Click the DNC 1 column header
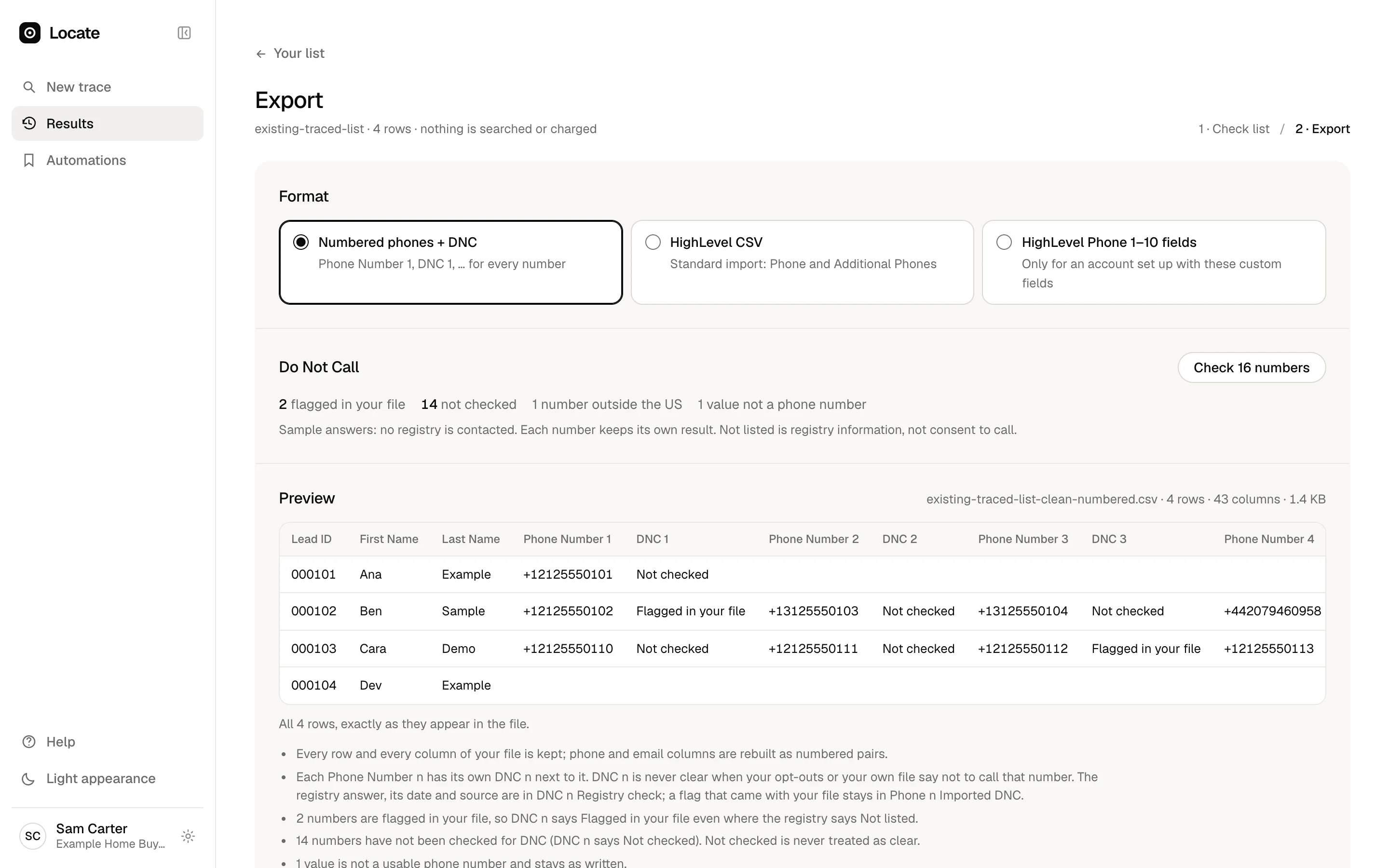 coord(652,539)
